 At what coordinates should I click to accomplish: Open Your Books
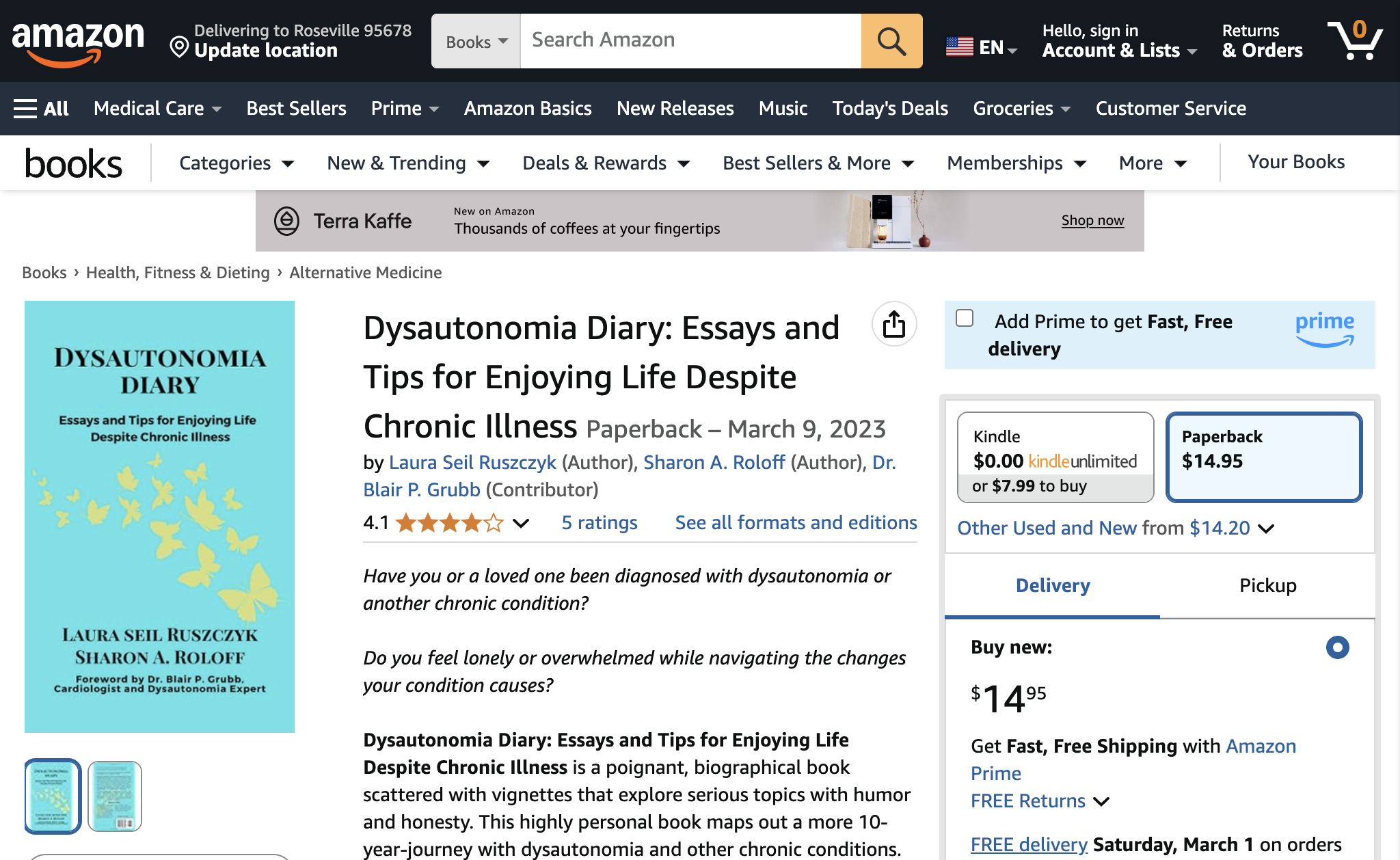(1296, 162)
